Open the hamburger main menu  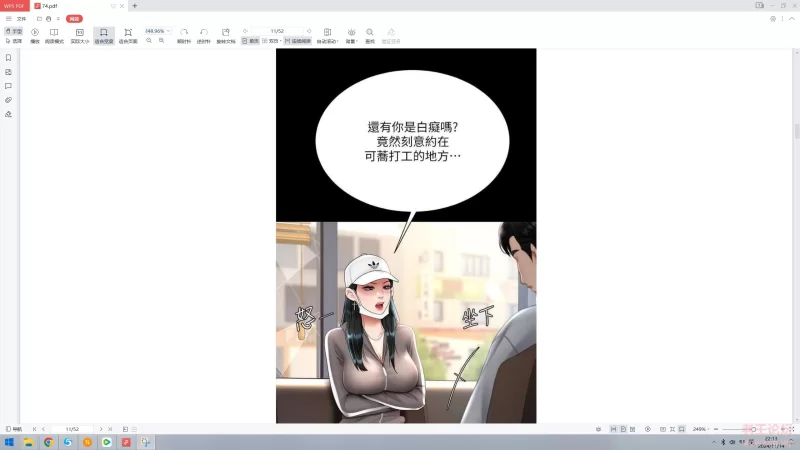(9, 19)
